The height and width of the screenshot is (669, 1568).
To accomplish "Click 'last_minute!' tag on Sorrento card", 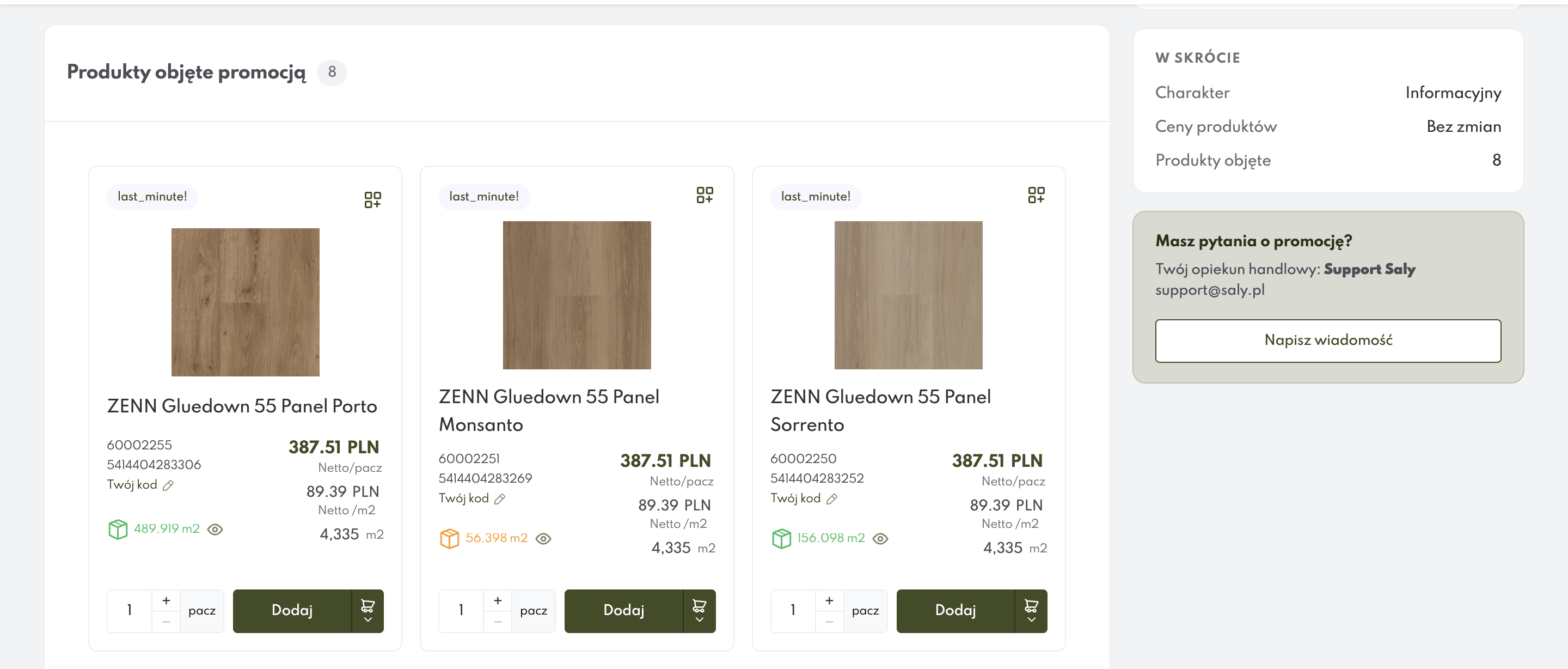I will click(816, 197).
